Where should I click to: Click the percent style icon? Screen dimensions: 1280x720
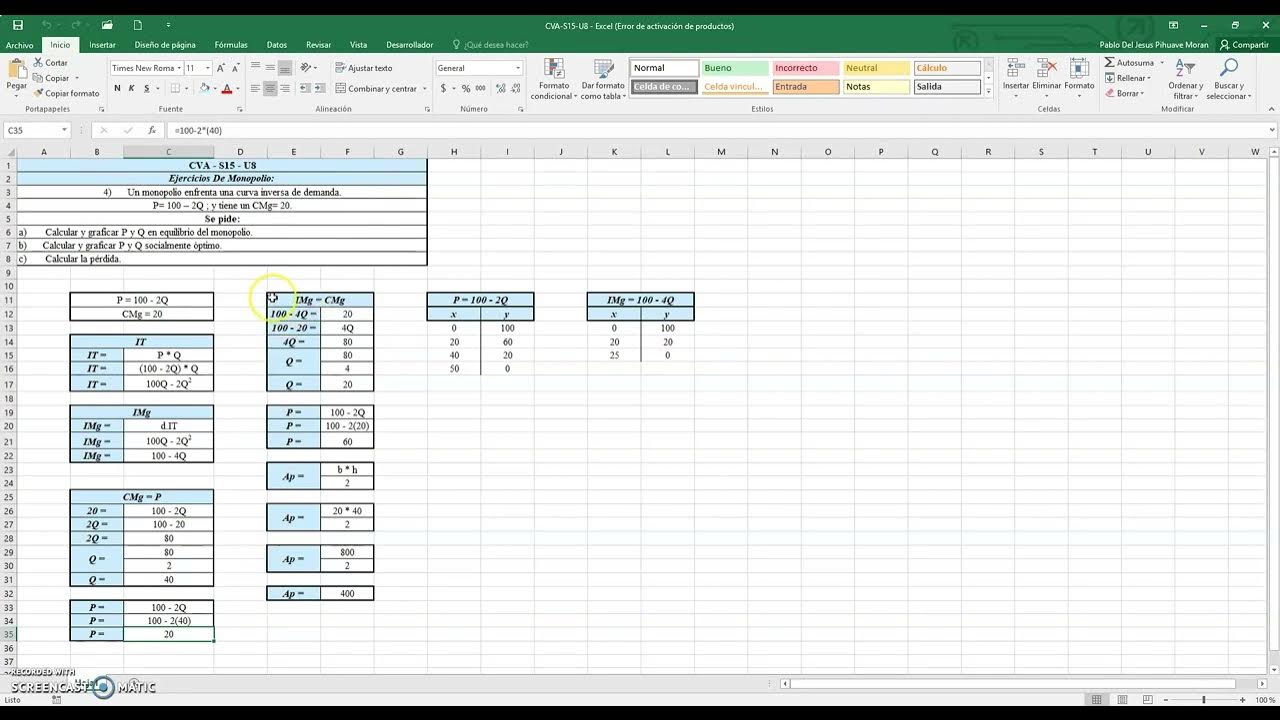click(465, 88)
